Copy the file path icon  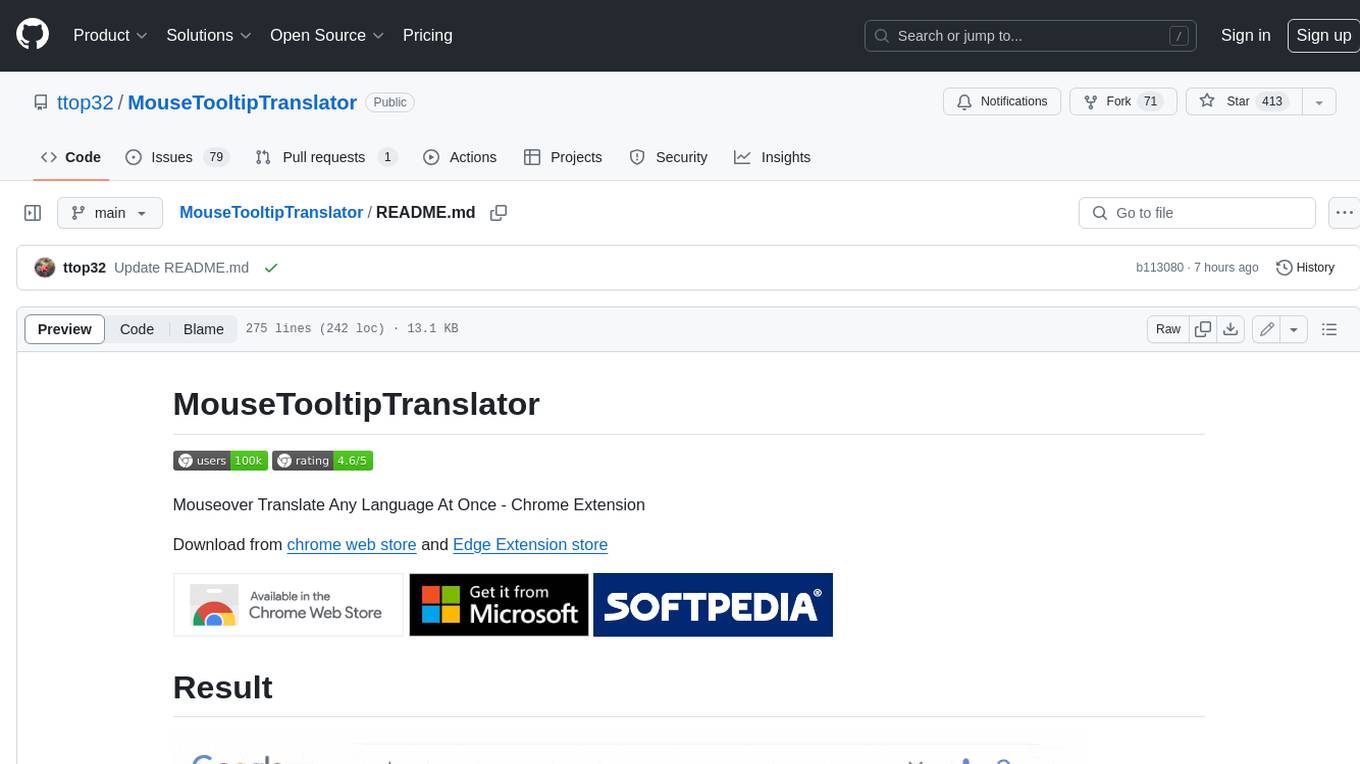pyautogui.click(x=499, y=213)
